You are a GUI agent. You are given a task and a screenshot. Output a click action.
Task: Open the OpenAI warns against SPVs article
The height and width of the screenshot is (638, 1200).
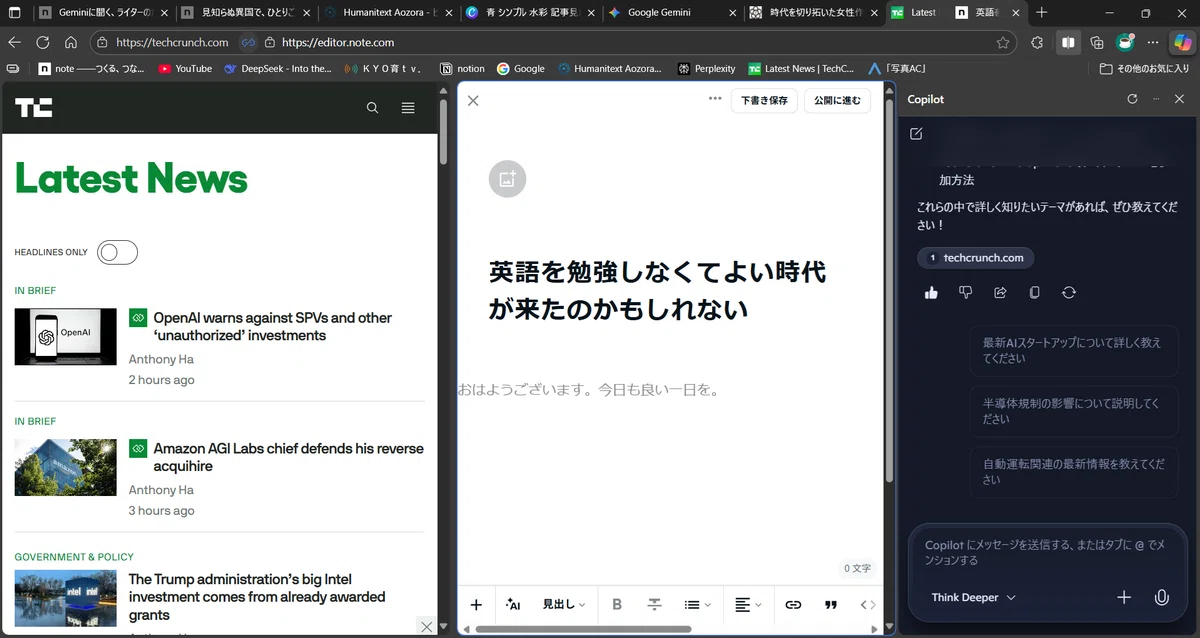[272, 326]
